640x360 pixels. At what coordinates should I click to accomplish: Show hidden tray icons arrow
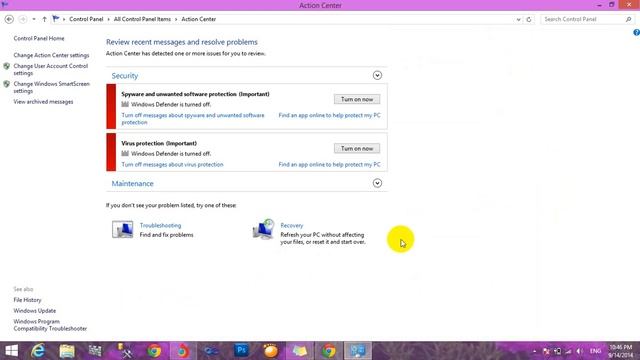pos(534,351)
